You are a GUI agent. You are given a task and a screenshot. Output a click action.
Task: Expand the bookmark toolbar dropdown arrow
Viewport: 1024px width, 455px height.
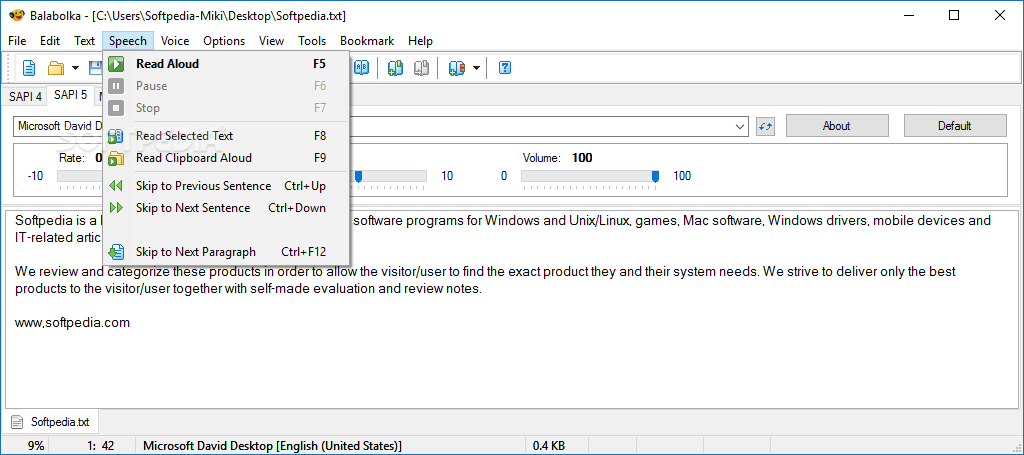pyautogui.click(x=476, y=67)
